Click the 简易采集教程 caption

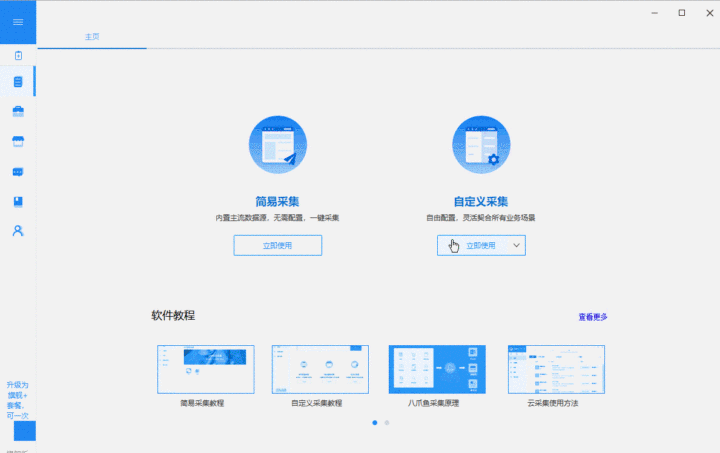coord(202,403)
